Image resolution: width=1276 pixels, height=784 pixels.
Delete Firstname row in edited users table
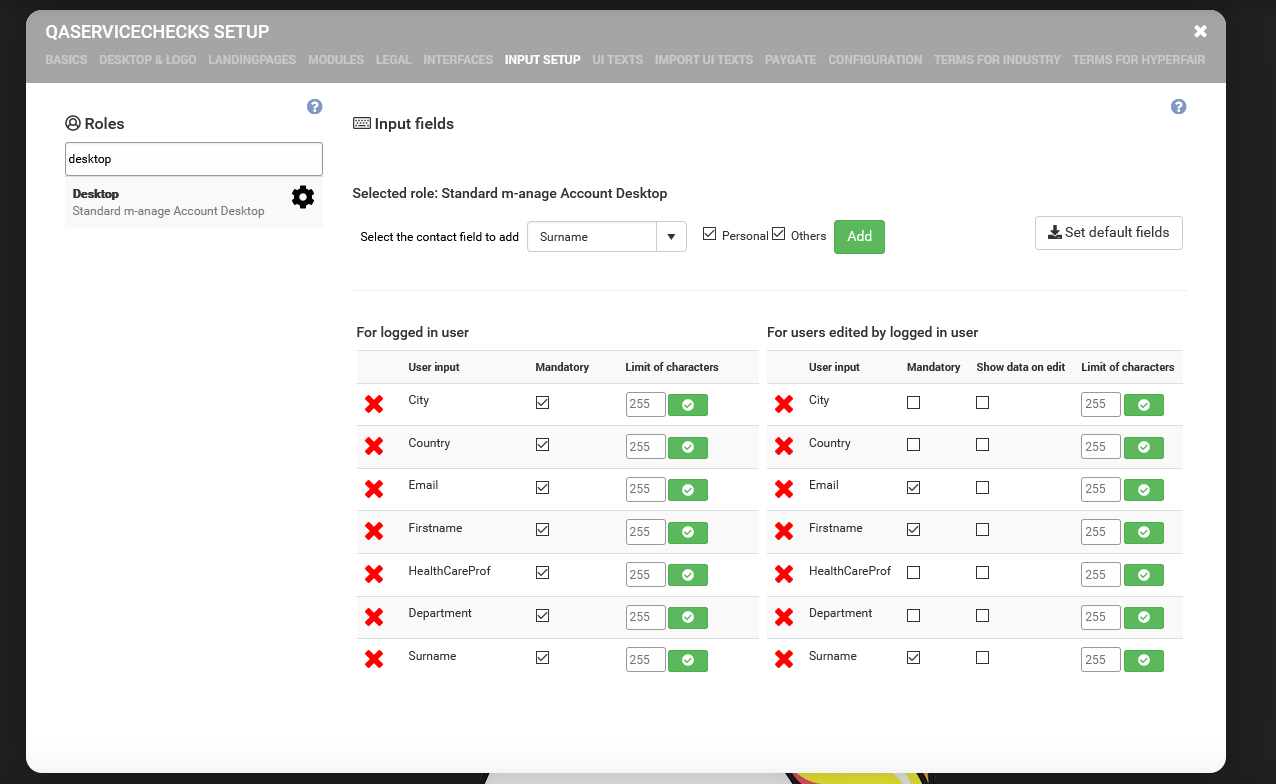[784, 531]
